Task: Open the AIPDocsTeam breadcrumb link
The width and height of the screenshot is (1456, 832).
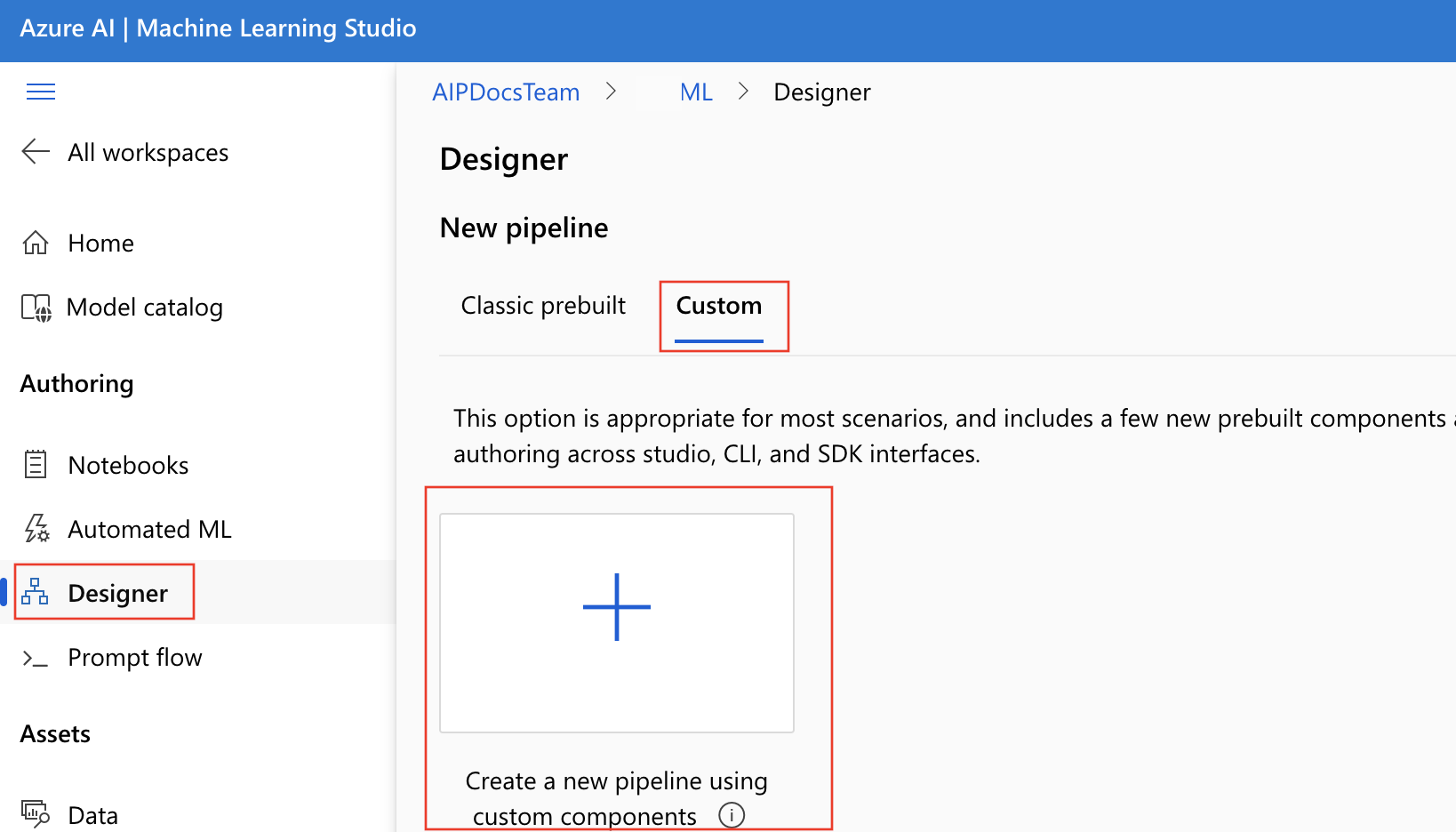Action: (506, 92)
